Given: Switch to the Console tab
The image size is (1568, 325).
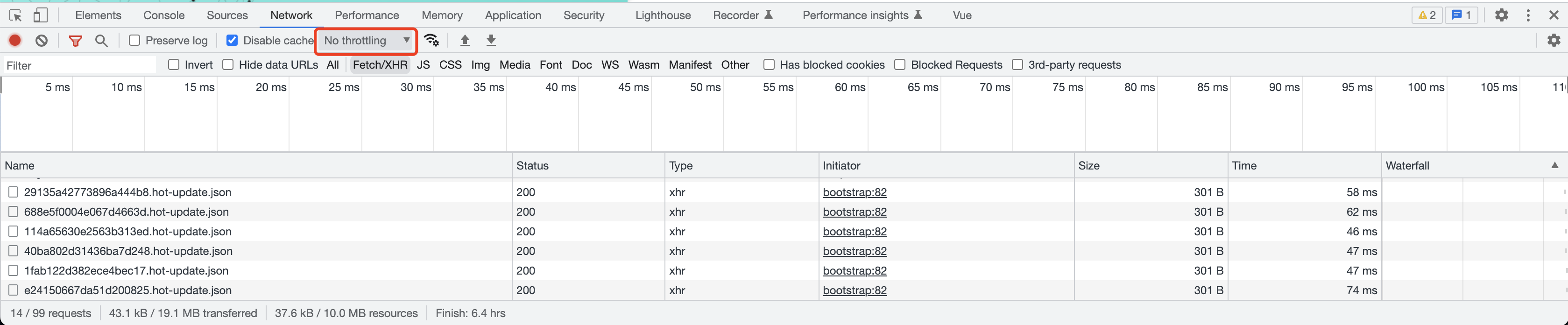Looking at the screenshot, I should pyautogui.click(x=164, y=15).
